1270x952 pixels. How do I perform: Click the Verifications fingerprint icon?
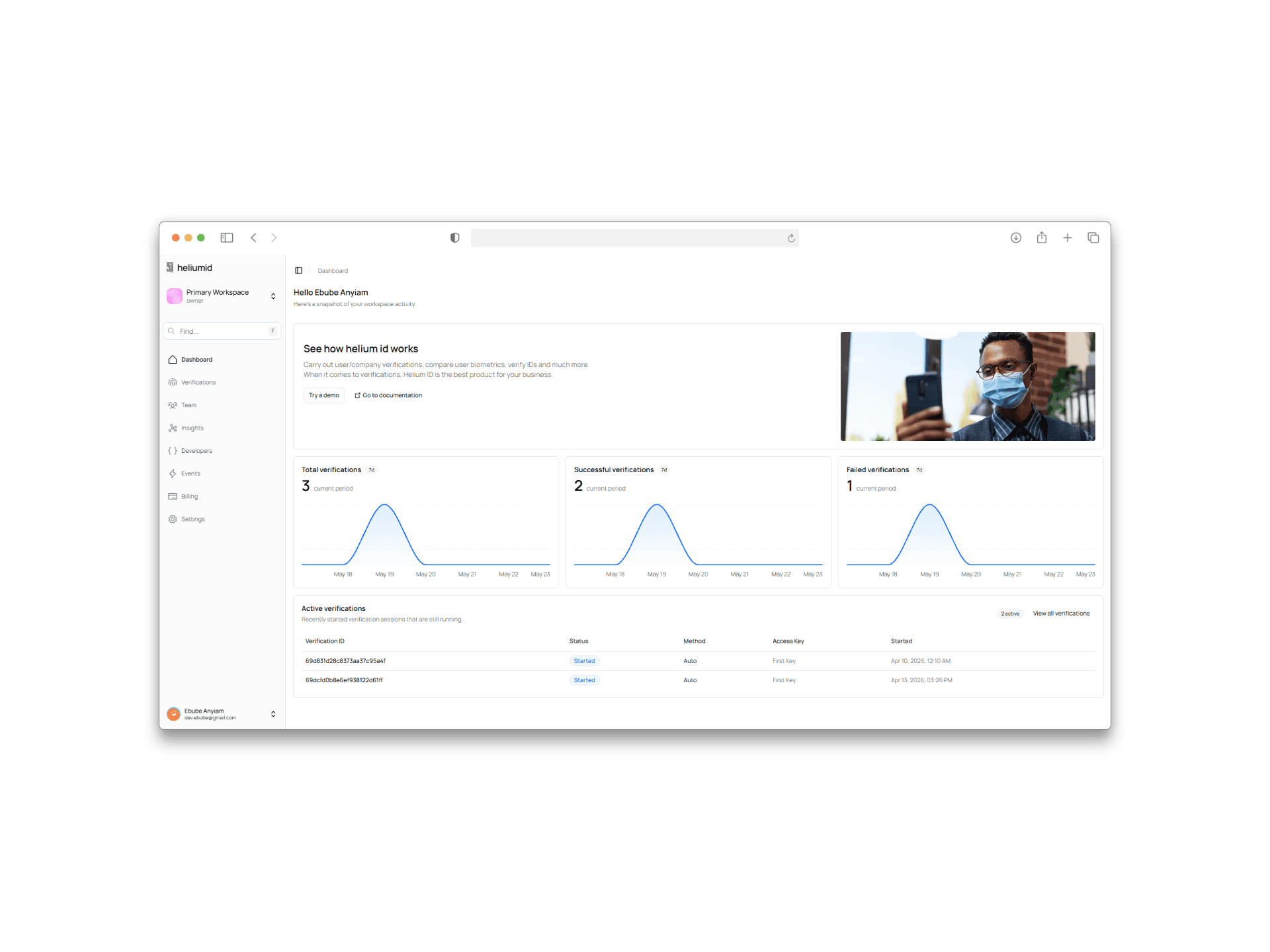click(x=173, y=382)
